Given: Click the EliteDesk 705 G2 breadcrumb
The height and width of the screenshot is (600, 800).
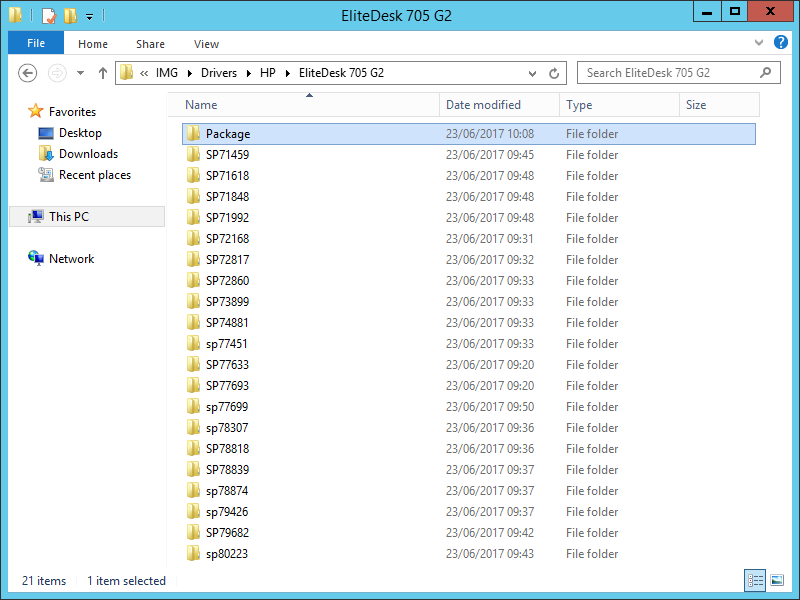Looking at the screenshot, I should [341, 73].
